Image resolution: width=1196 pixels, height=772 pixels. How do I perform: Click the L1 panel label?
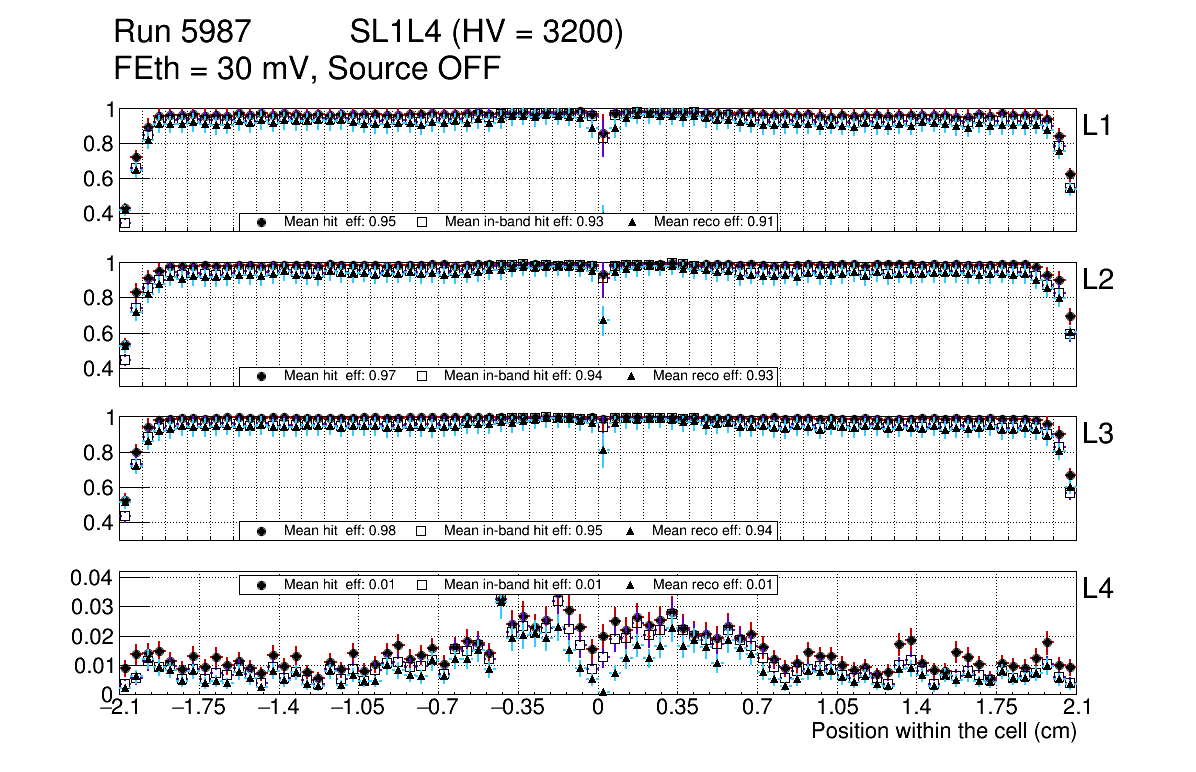[1098, 126]
